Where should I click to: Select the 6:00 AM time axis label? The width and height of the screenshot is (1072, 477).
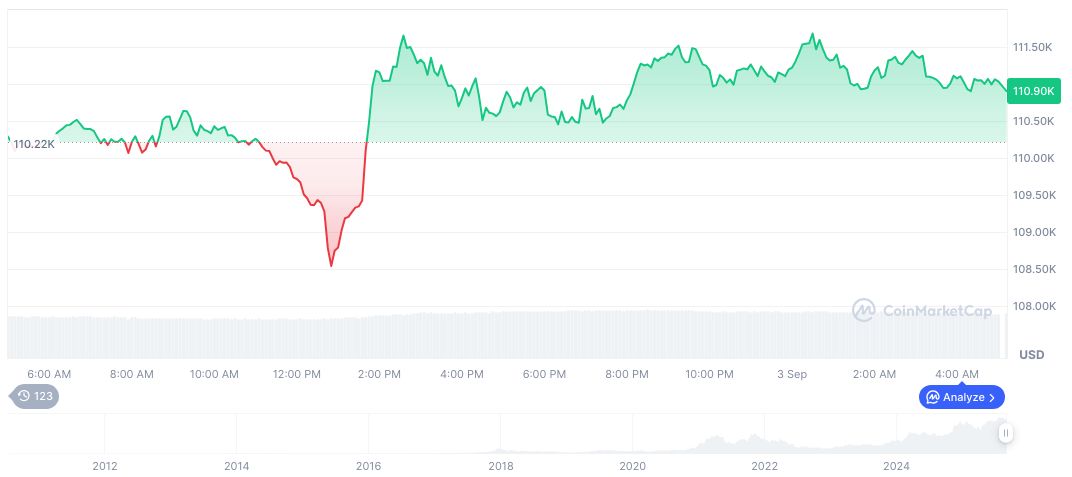coord(49,374)
